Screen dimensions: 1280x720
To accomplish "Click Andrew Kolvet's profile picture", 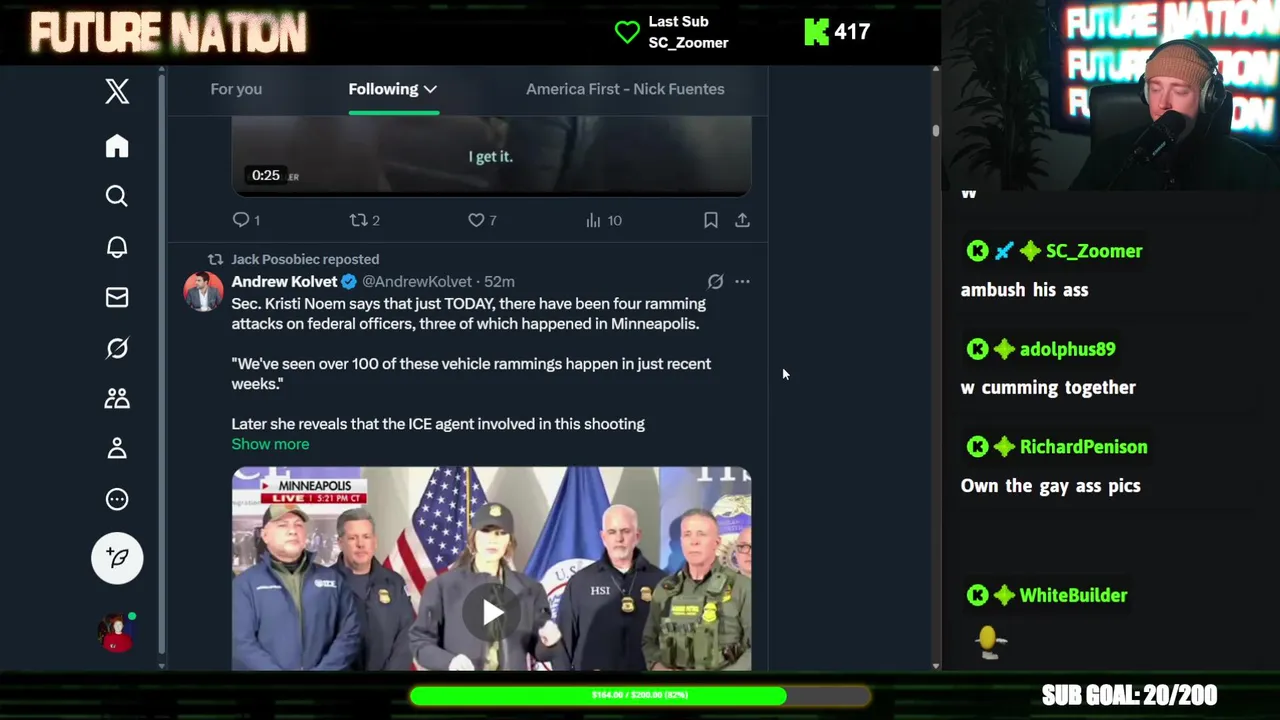I will click(203, 291).
